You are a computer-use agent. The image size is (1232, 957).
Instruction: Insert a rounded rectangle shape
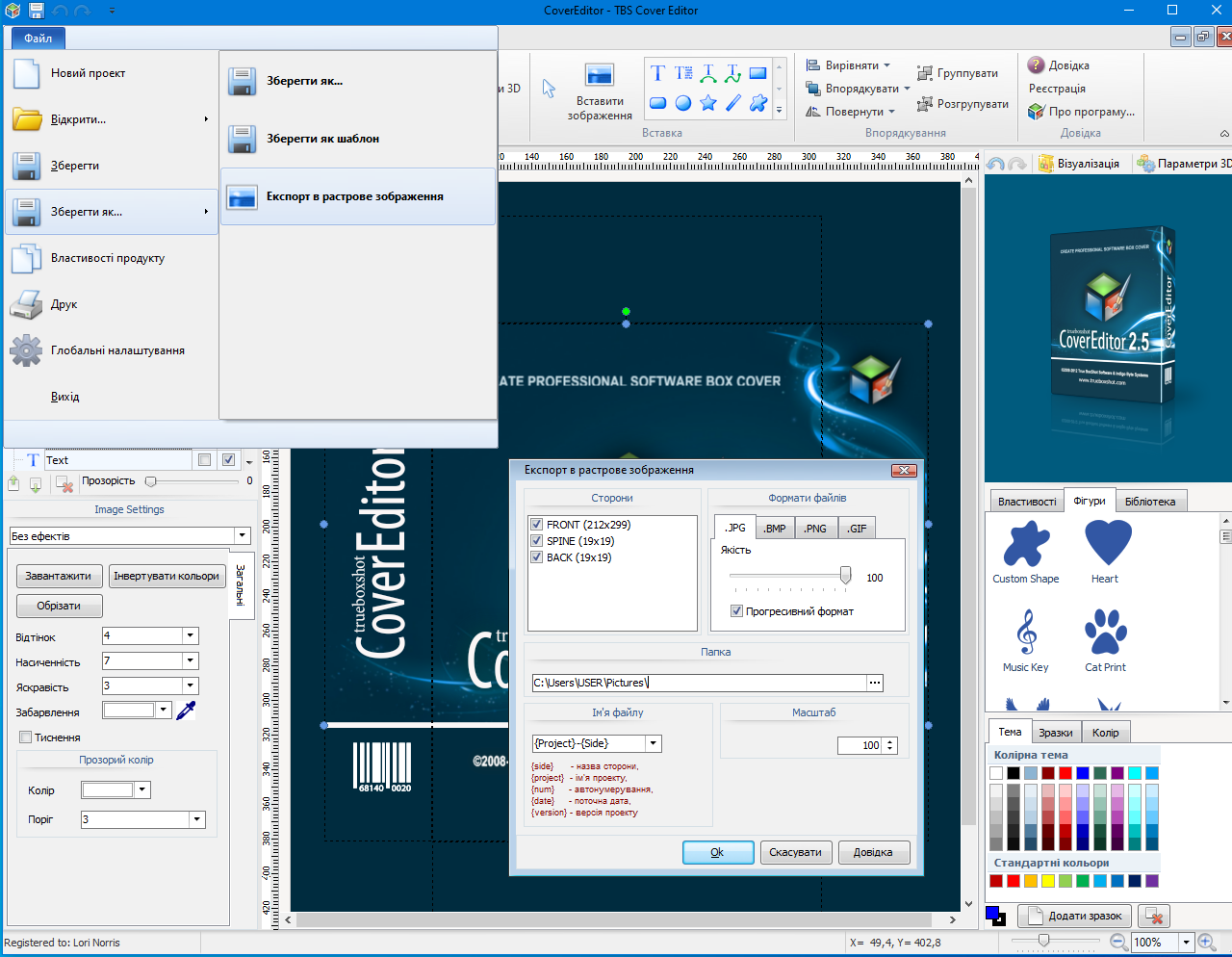coord(657,103)
